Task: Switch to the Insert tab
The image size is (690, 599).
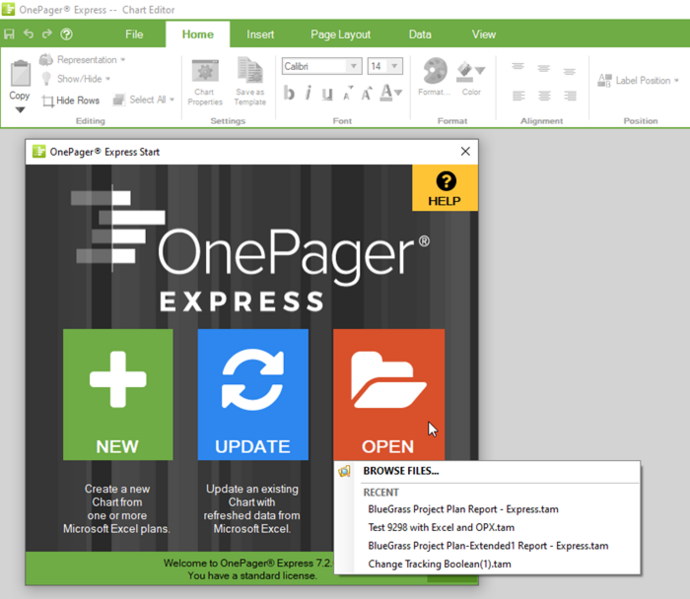Action: 260,34
